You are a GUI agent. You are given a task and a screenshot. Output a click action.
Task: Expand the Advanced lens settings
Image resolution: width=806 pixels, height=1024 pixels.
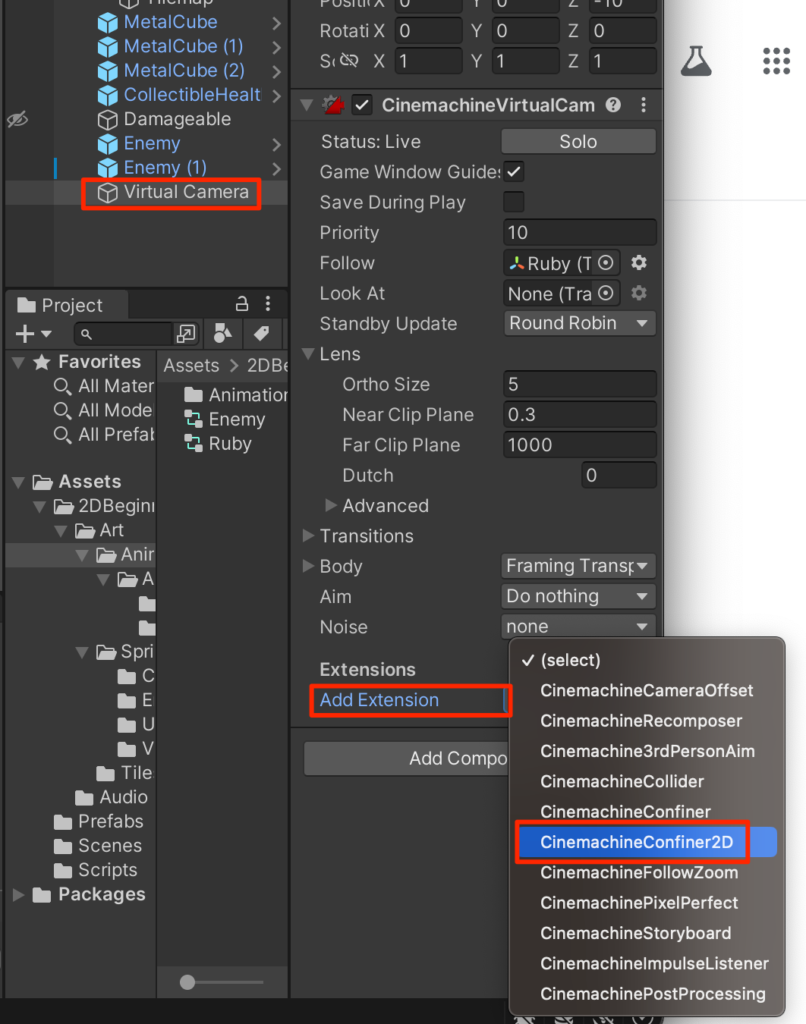coord(330,505)
